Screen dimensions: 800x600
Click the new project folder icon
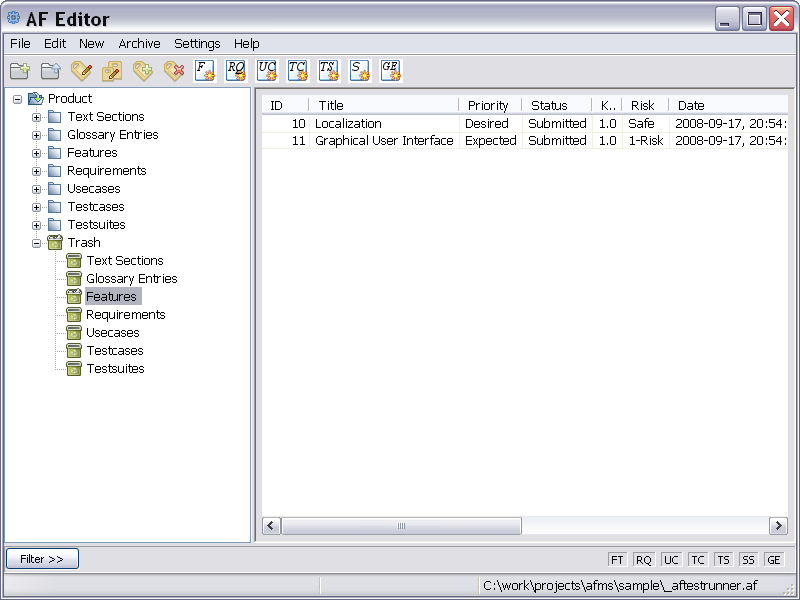[20, 70]
